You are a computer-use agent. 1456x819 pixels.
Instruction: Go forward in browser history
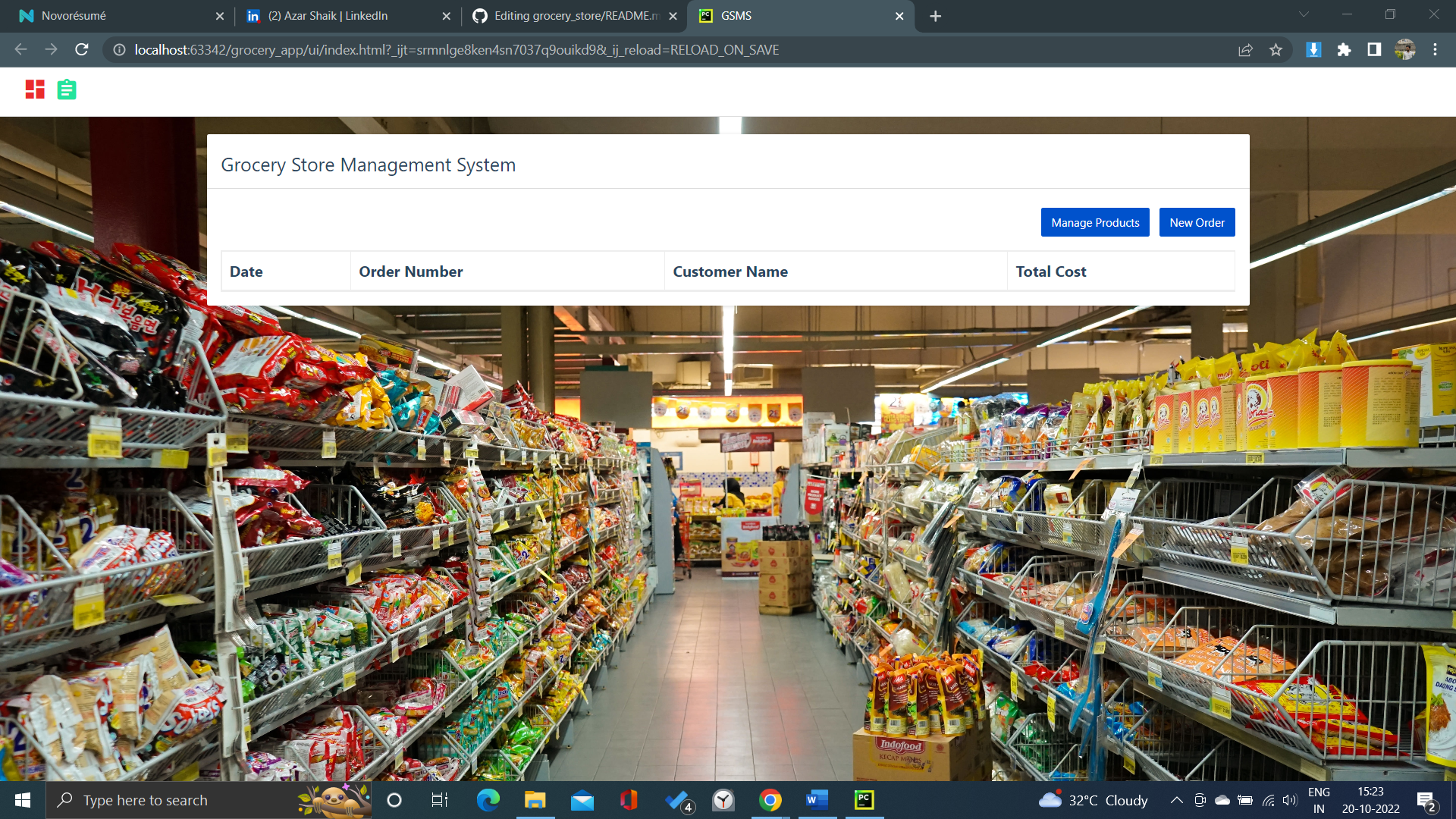point(51,49)
